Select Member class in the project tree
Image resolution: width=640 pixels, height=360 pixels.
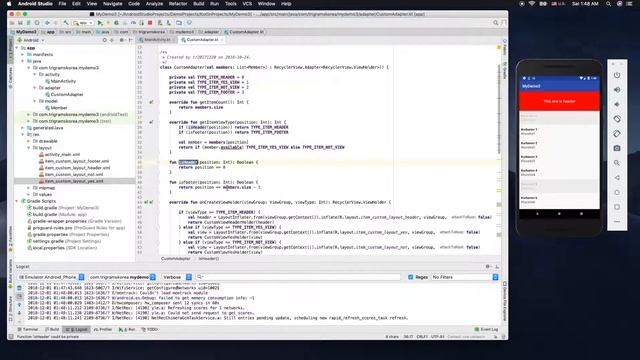pos(59,108)
